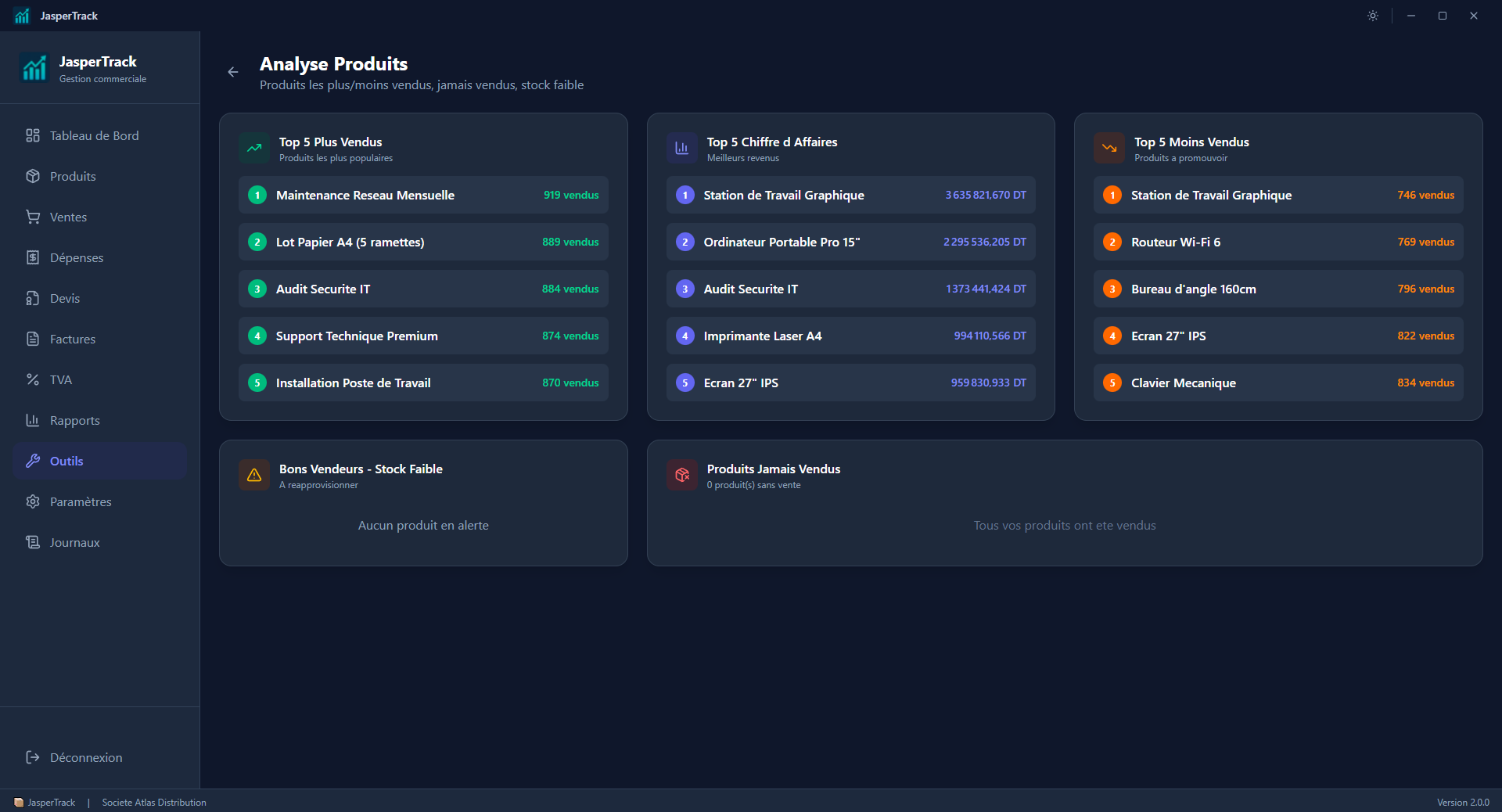Click the Ecran 27" IPS row in Moins Vendus
This screenshot has height=812, width=1502.
coord(1278,336)
